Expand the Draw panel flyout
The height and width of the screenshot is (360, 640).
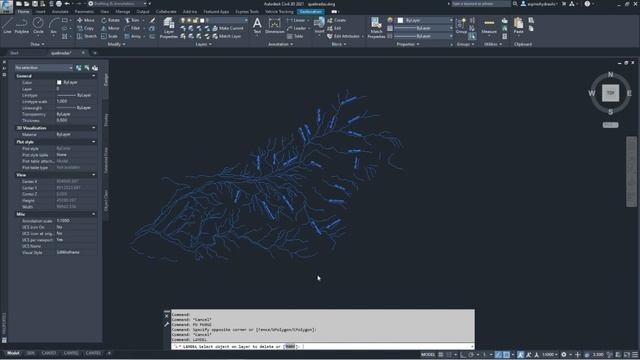pos(38,44)
